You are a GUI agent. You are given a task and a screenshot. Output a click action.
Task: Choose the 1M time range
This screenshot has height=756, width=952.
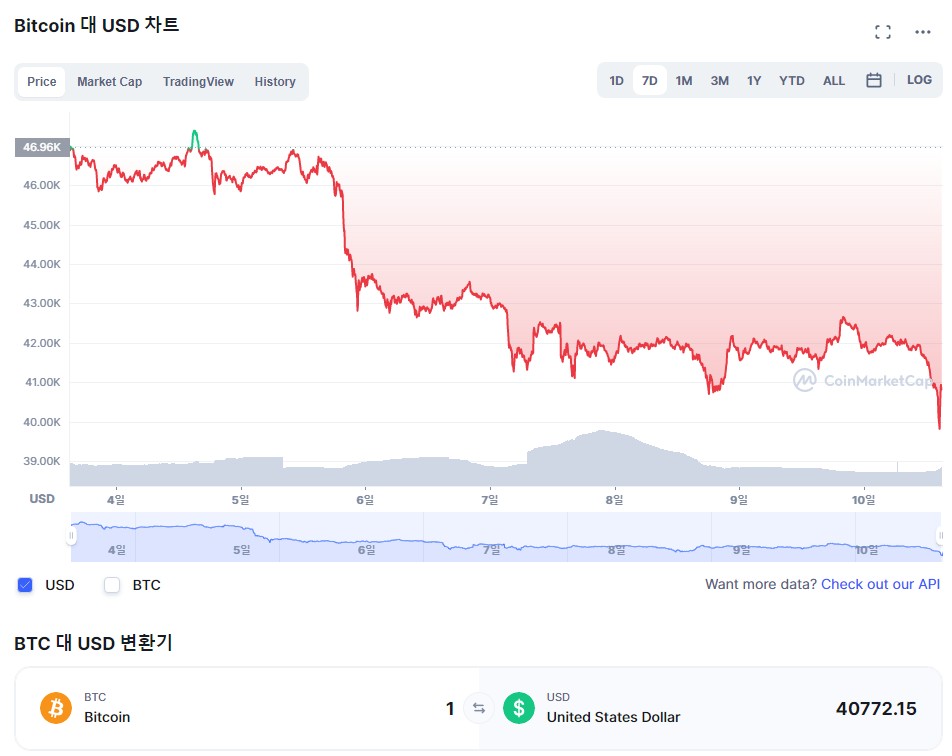click(683, 81)
